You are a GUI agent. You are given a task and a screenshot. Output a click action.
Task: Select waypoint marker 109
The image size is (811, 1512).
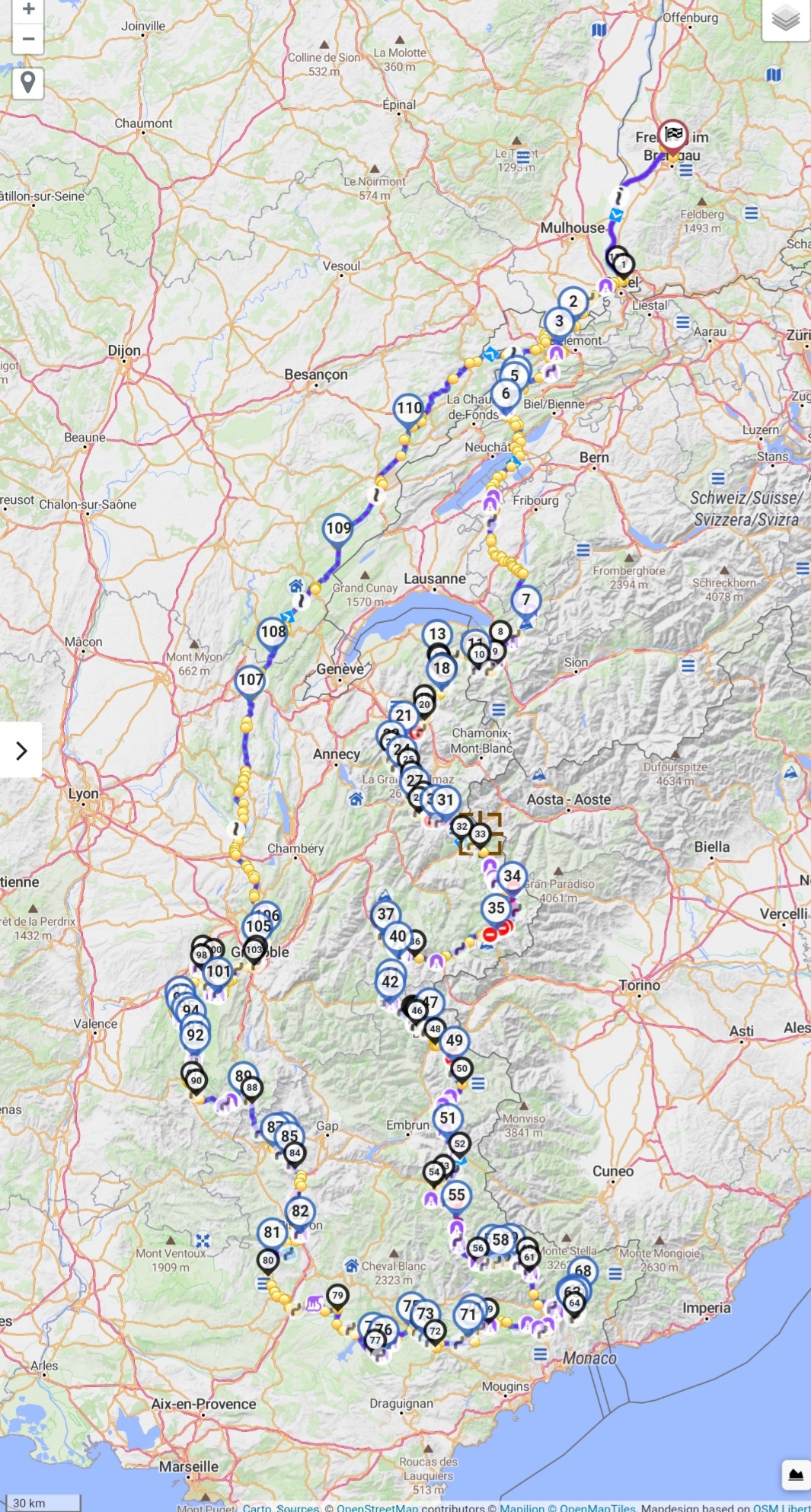[x=338, y=529]
